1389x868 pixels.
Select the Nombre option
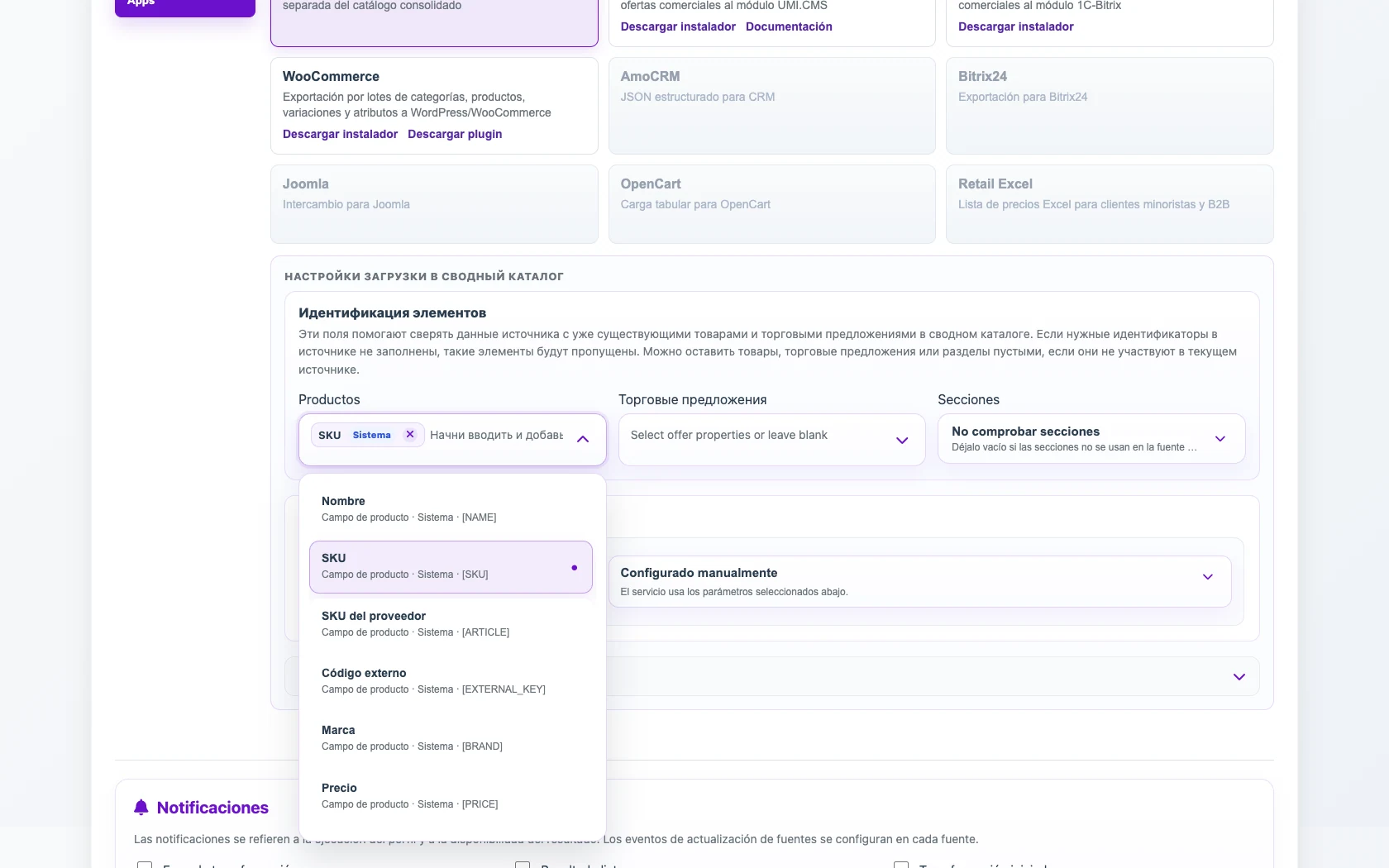451,509
